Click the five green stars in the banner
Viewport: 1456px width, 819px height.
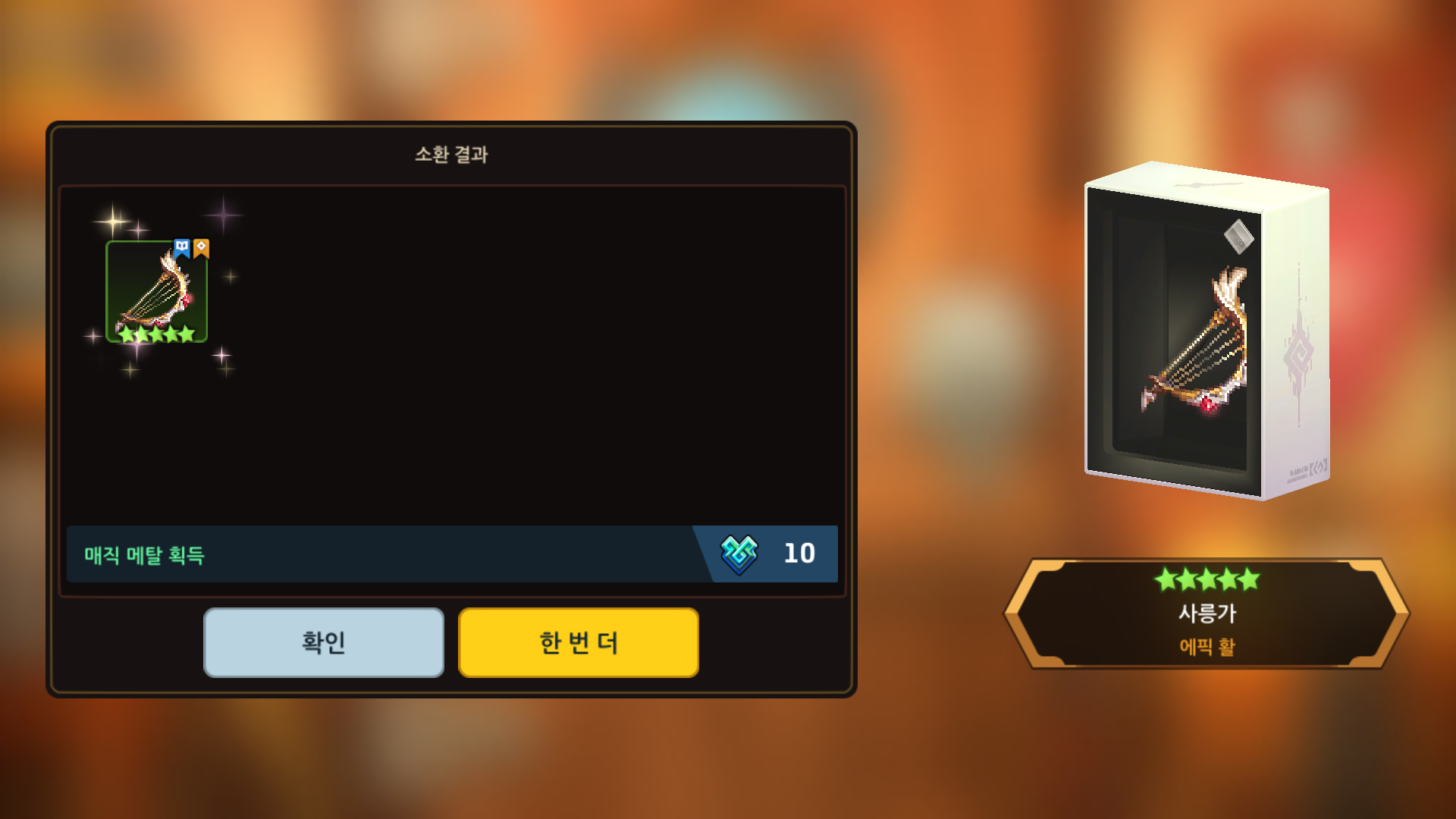pos(1207,580)
